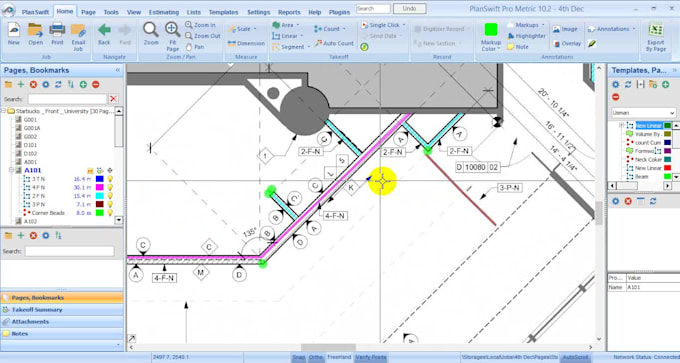Click Zoom In in ribbon
This screenshot has width=680, height=363.
point(200,25)
